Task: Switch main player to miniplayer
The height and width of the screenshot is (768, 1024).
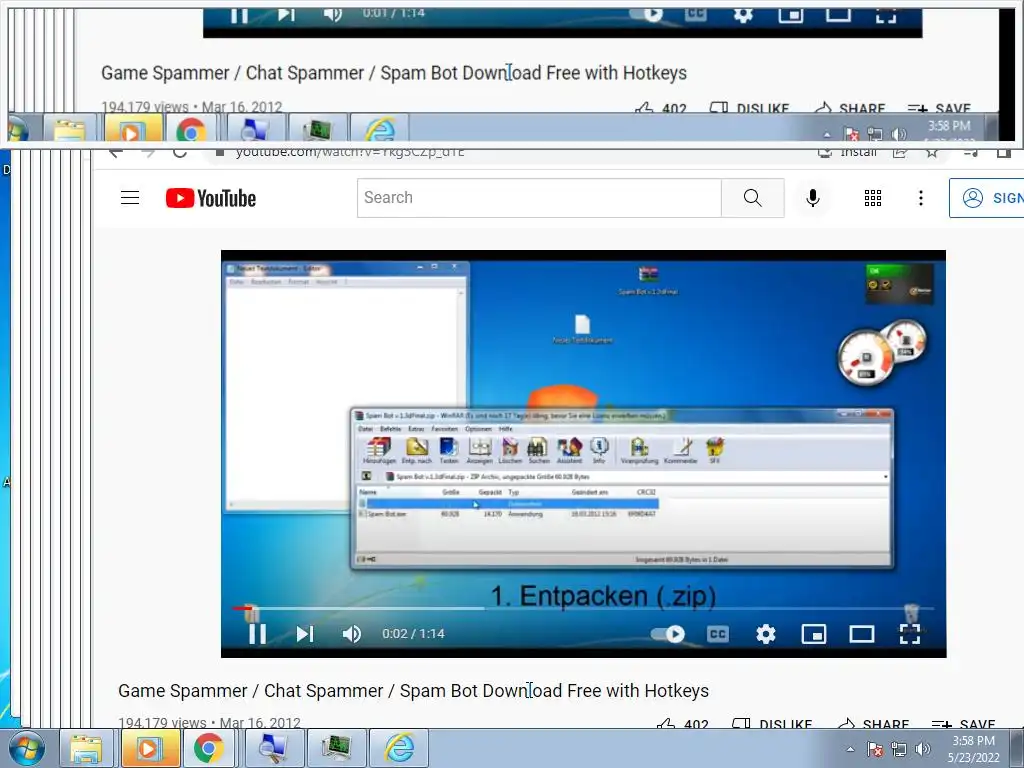Action: [814, 633]
